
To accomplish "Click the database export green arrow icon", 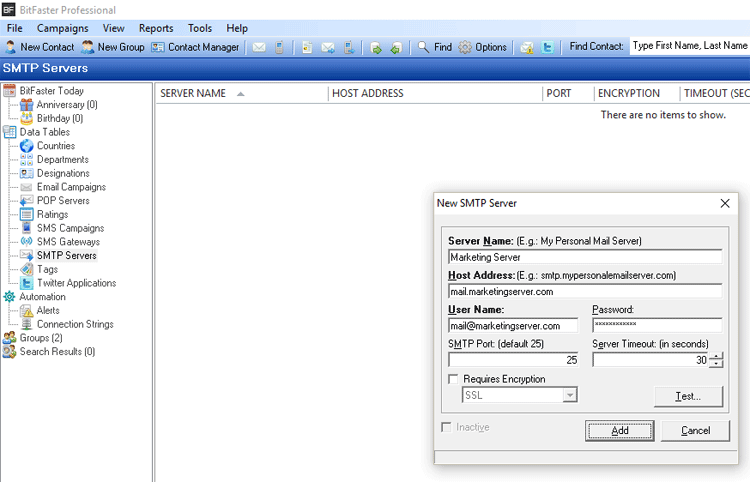I will tap(376, 48).
